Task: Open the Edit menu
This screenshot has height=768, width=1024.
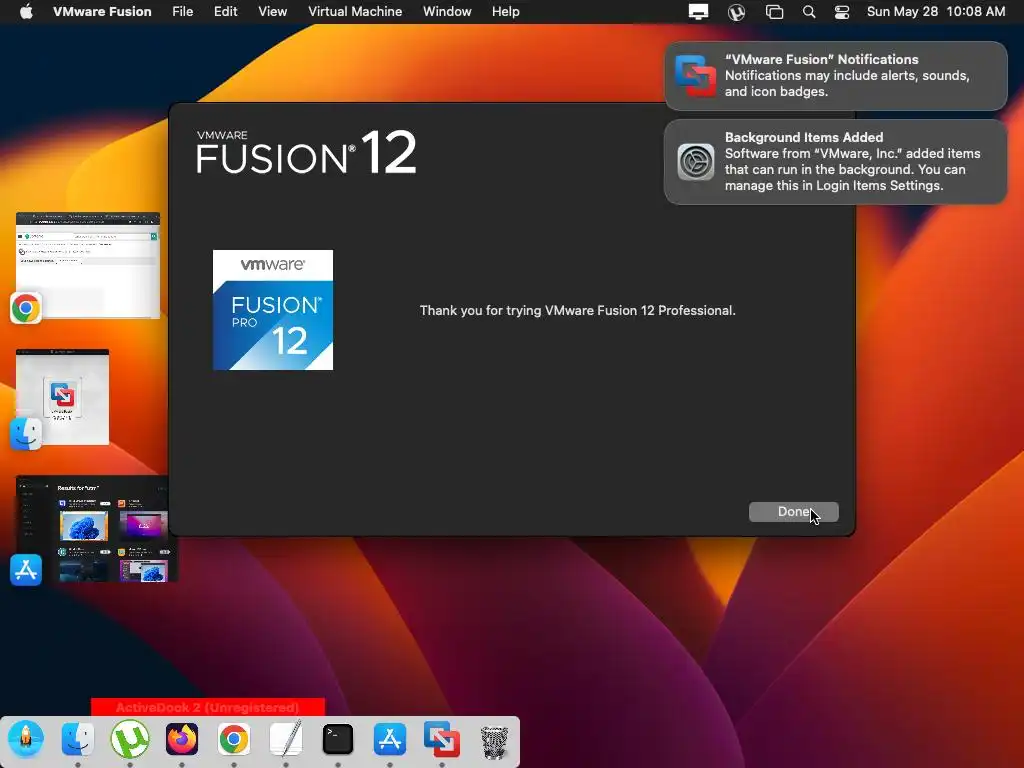Action: coord(225,12)
